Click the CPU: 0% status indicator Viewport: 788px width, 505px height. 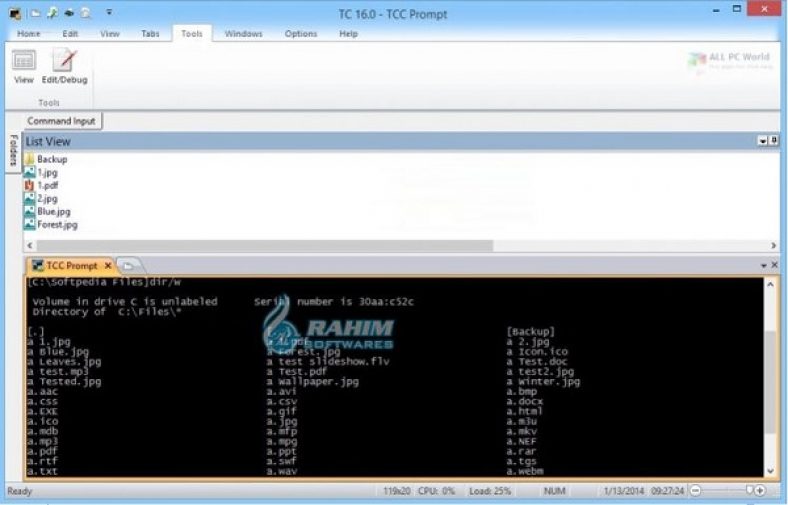(436, 491)
